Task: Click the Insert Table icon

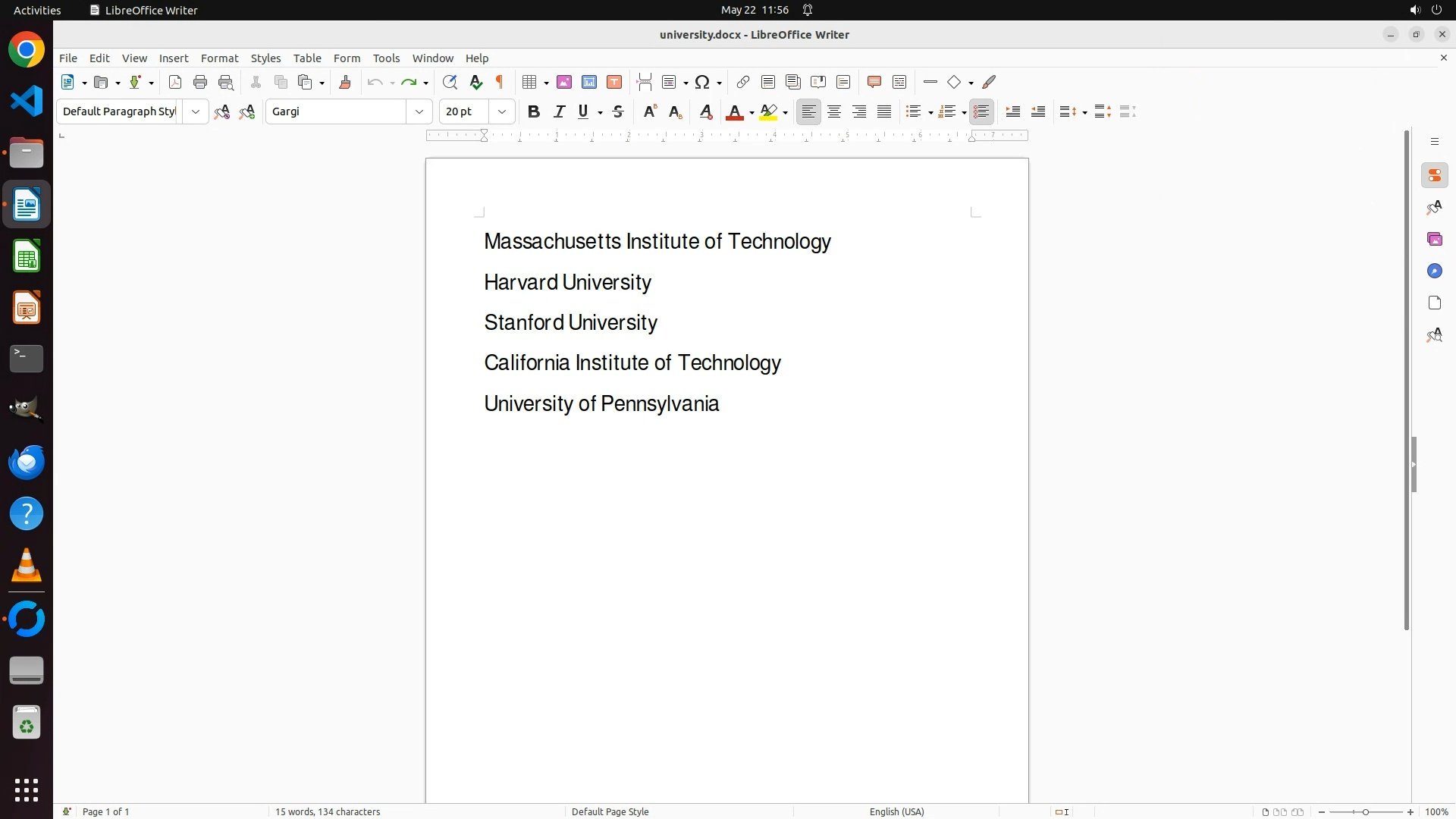Action: [530, 83]
